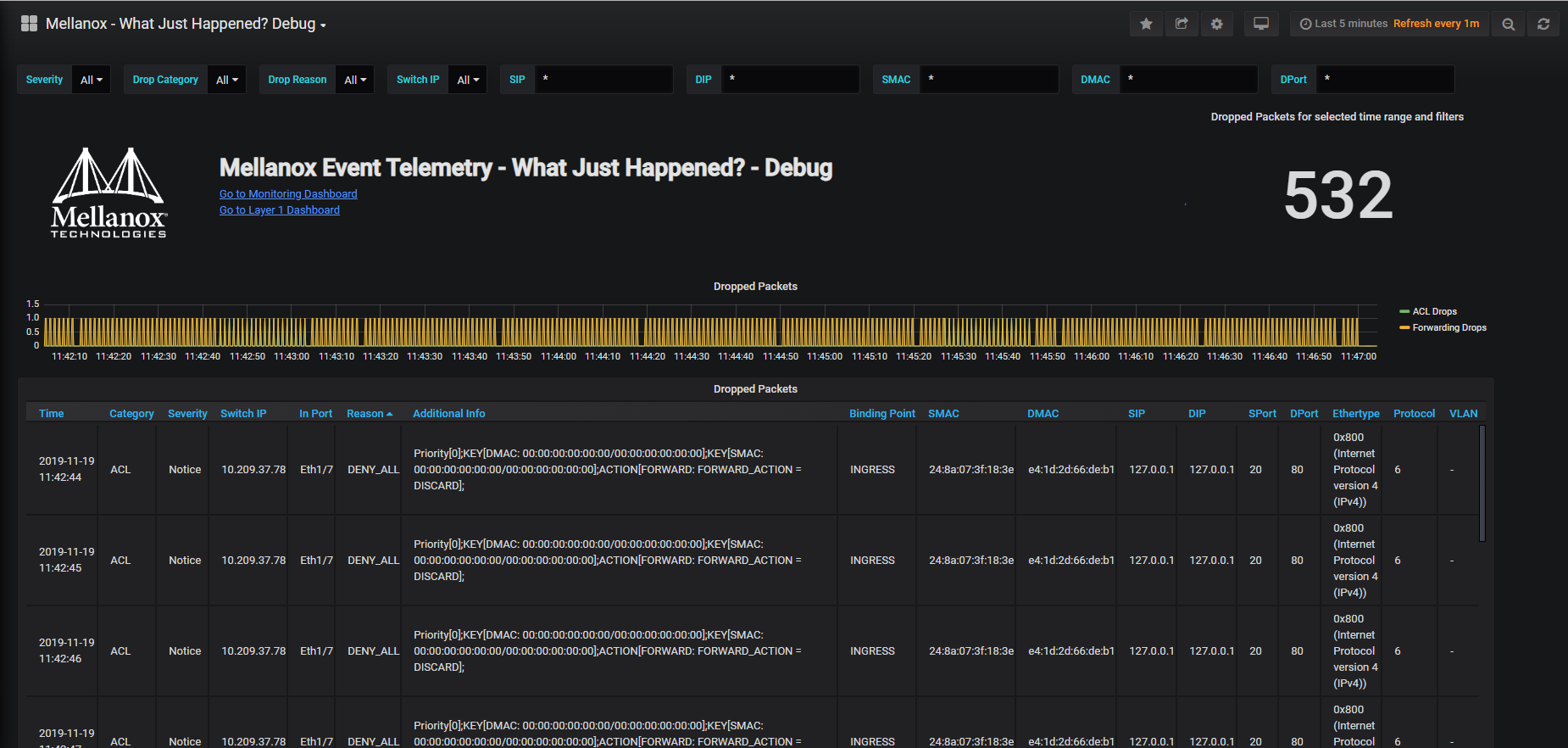This screenshot has height=748, width=1568.
Task: Sort table by Binding Point column
Action: 882,414
